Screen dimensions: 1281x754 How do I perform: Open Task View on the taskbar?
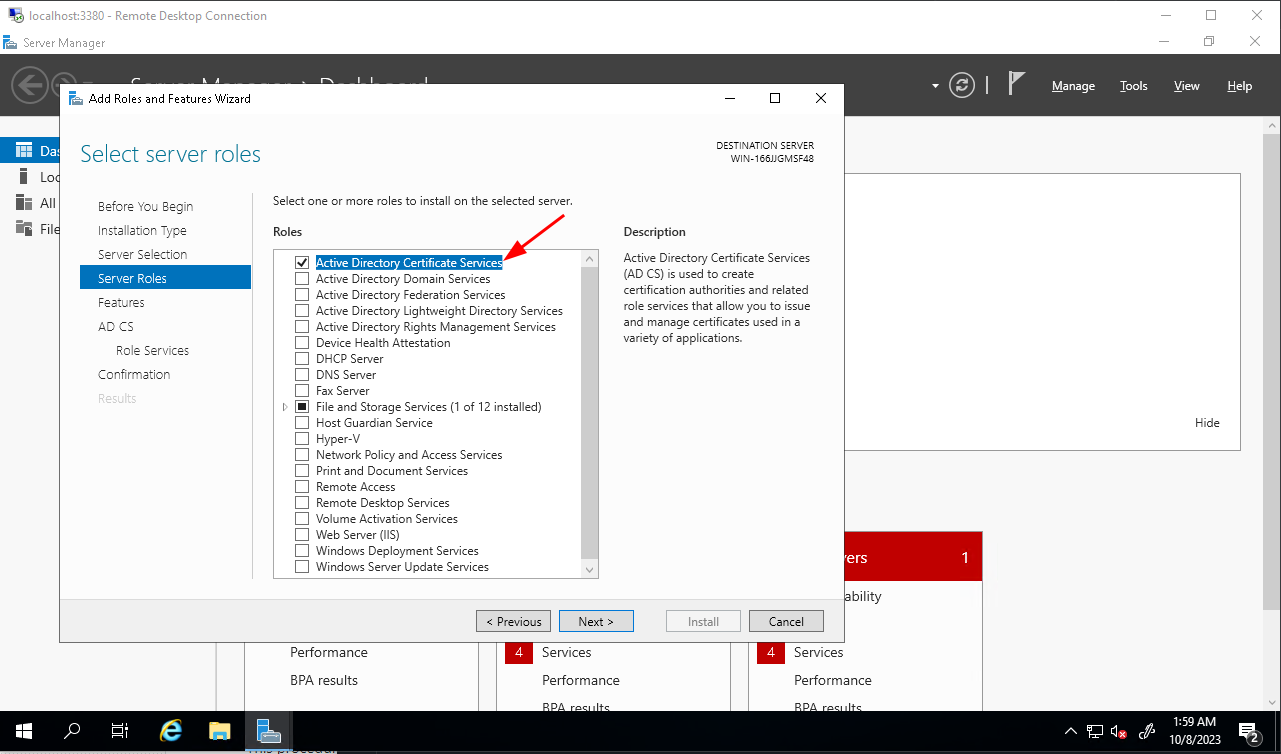[121, 731]
